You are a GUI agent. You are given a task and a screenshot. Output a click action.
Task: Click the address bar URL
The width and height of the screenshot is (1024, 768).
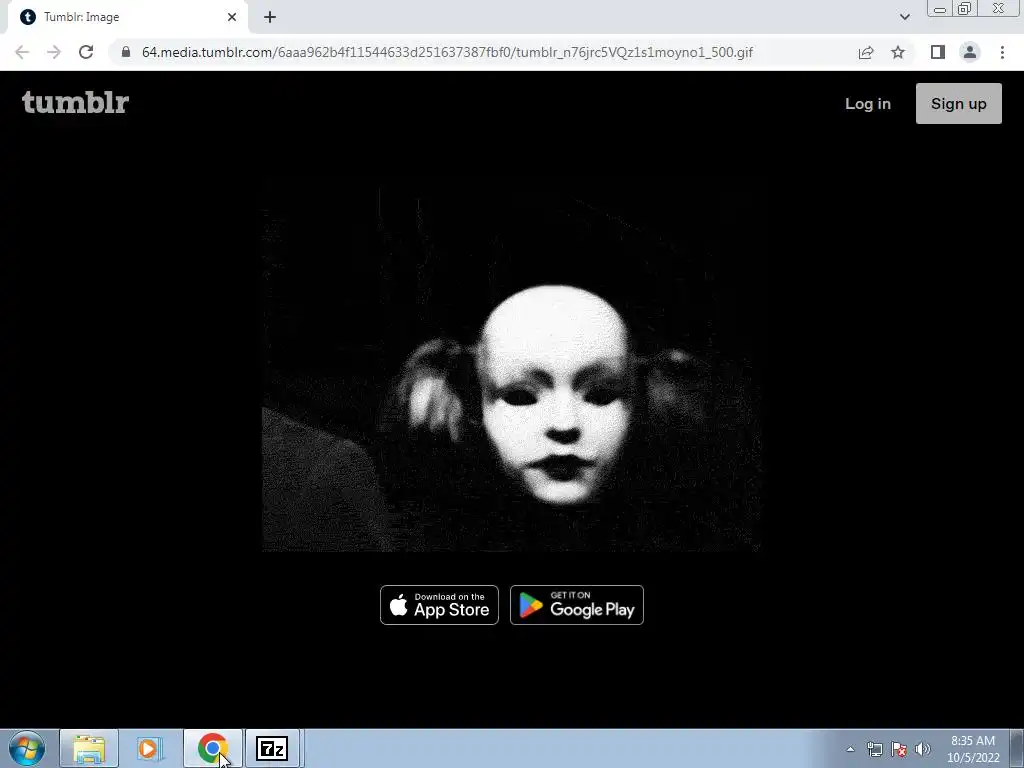click(x=447, y=52)
